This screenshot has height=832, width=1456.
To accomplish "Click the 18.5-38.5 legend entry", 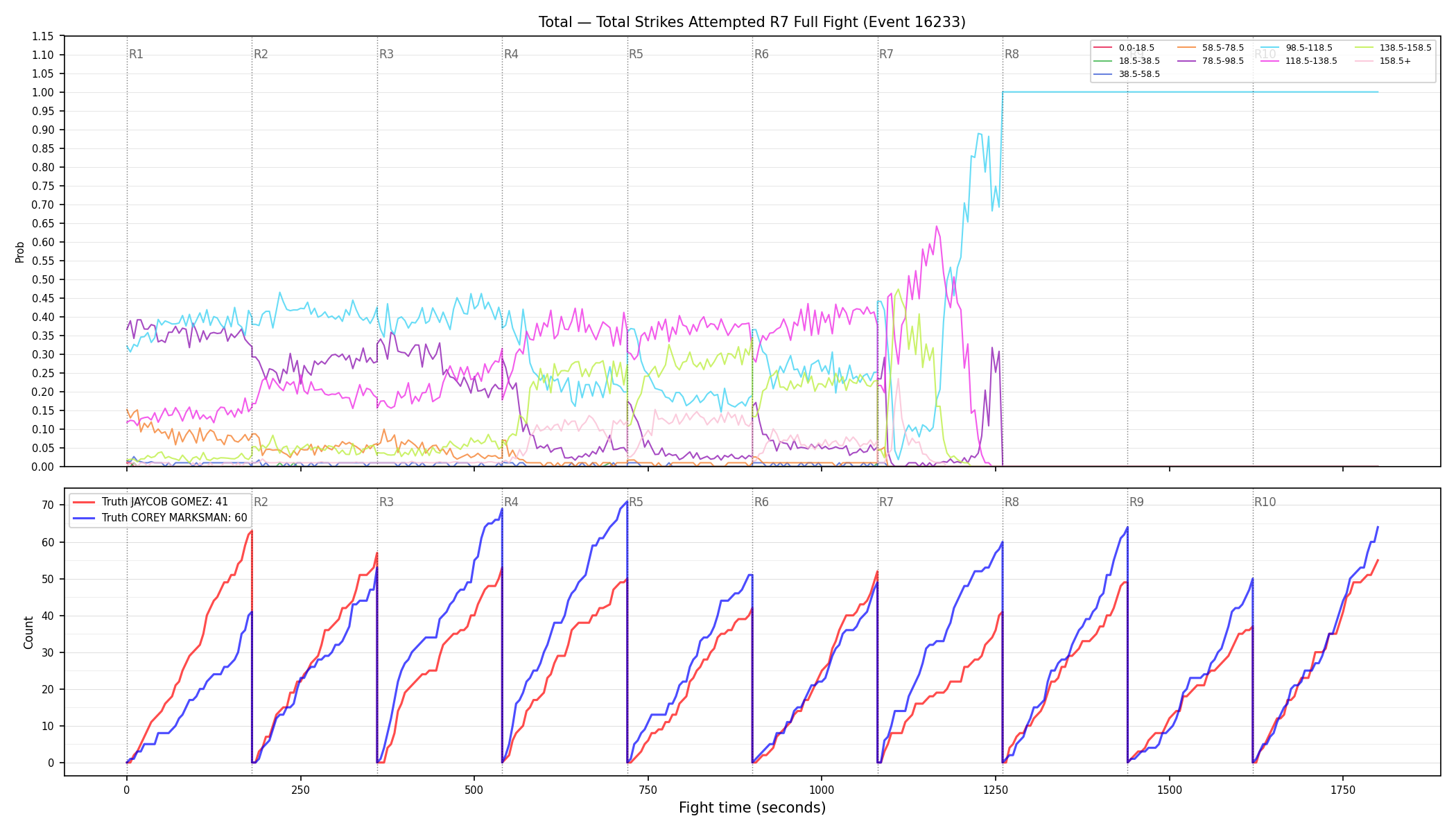I will click(x=1127, y=61).
